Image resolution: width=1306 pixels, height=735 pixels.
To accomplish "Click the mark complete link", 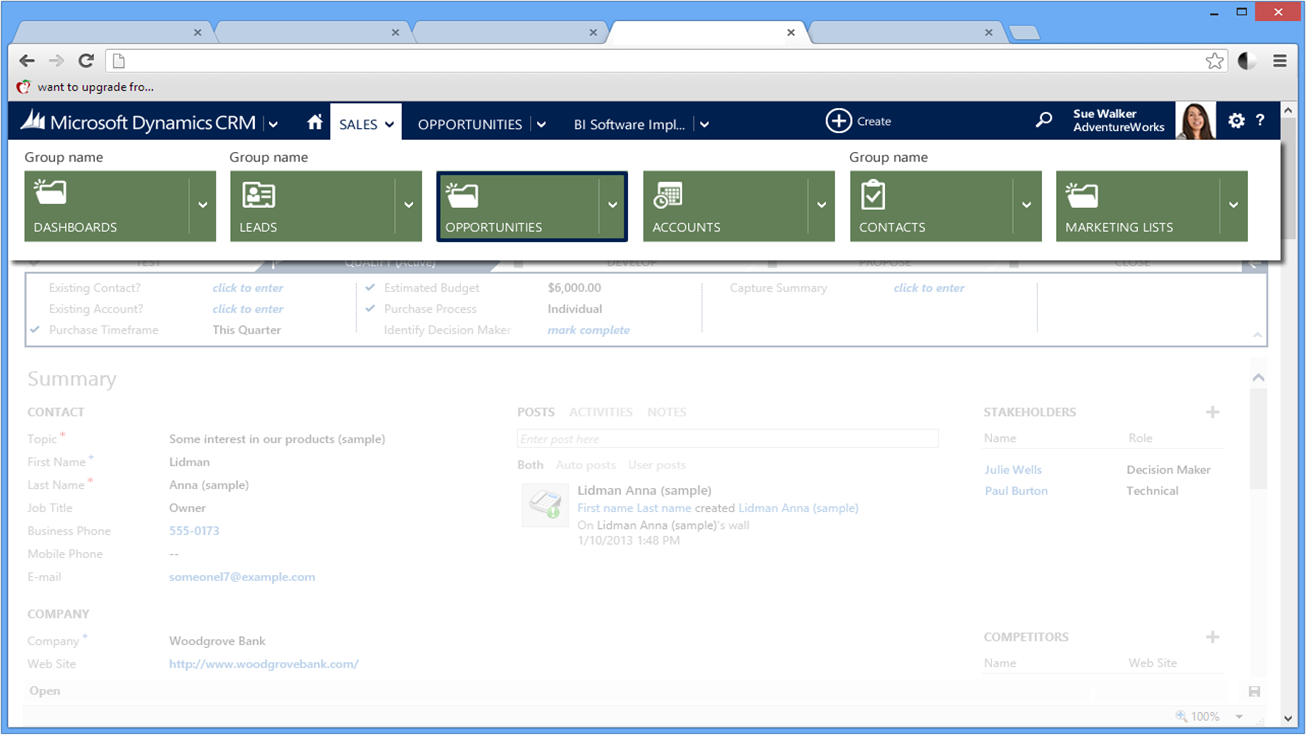I will click(588, 330).
